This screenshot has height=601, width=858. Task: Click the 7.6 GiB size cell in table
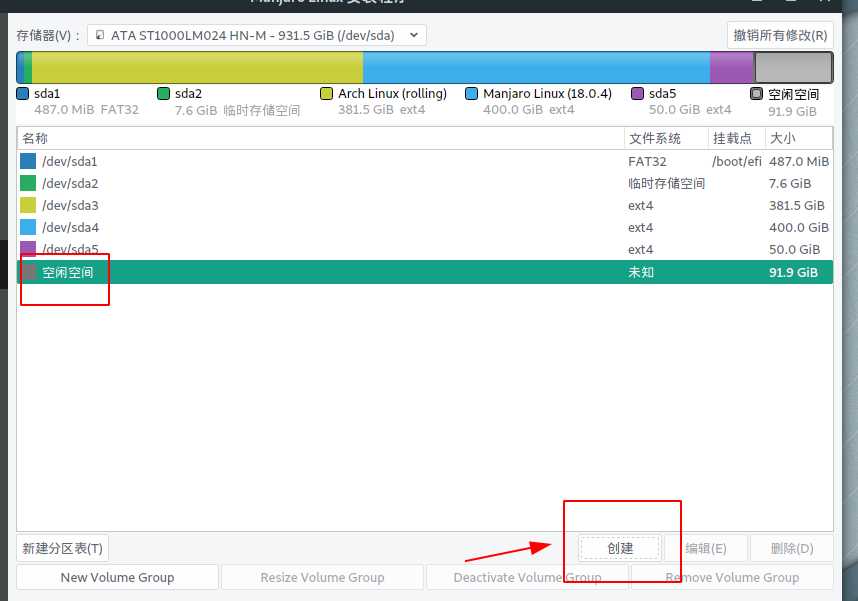pyautogui.click(x=790, y=183)
